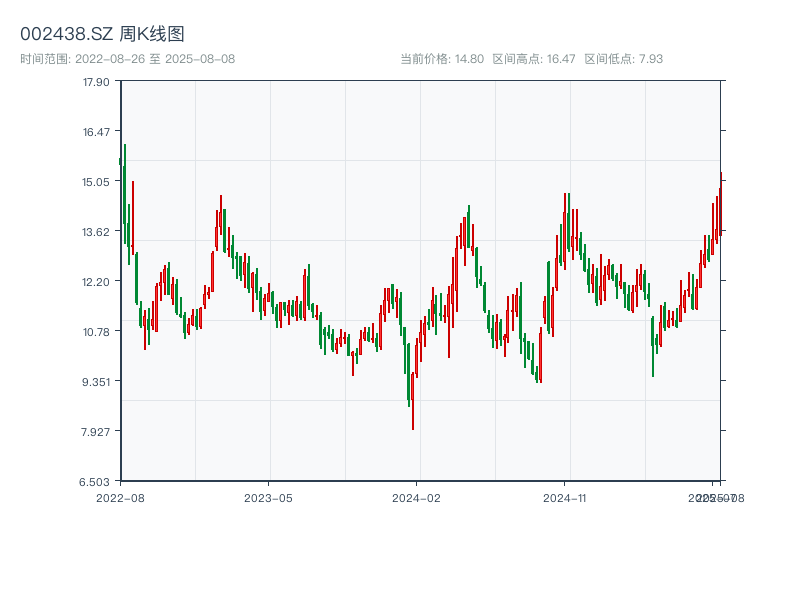Image resolution: width=800 pixels, height=600 pixels.
Task: Click the y-axis label 6.503
Action: tap(95, 482)
